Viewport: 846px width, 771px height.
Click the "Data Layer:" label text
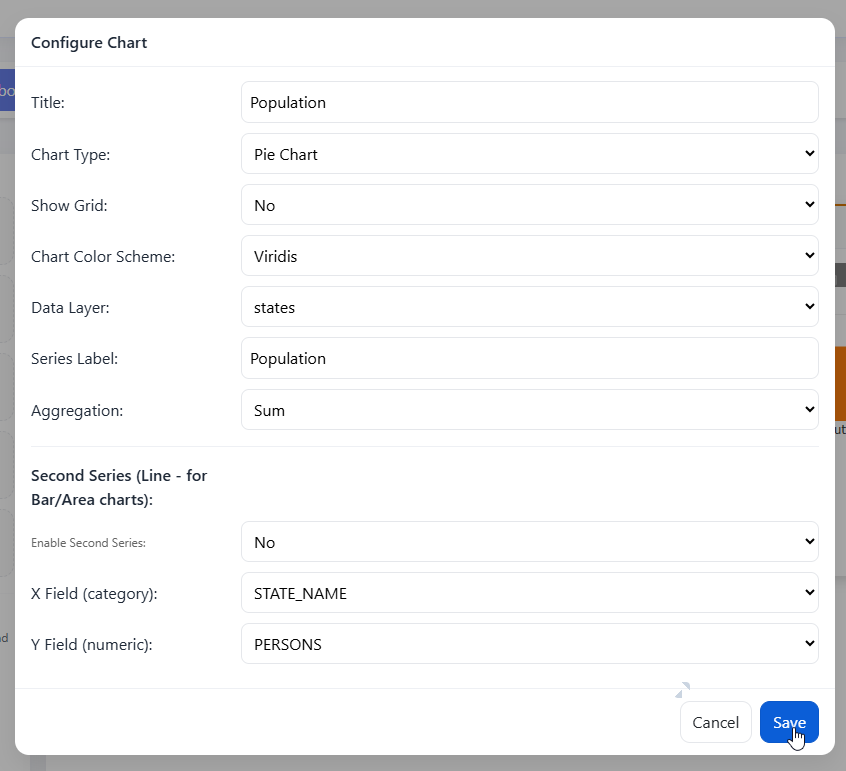pyautogui.click(x=70, y=308)
